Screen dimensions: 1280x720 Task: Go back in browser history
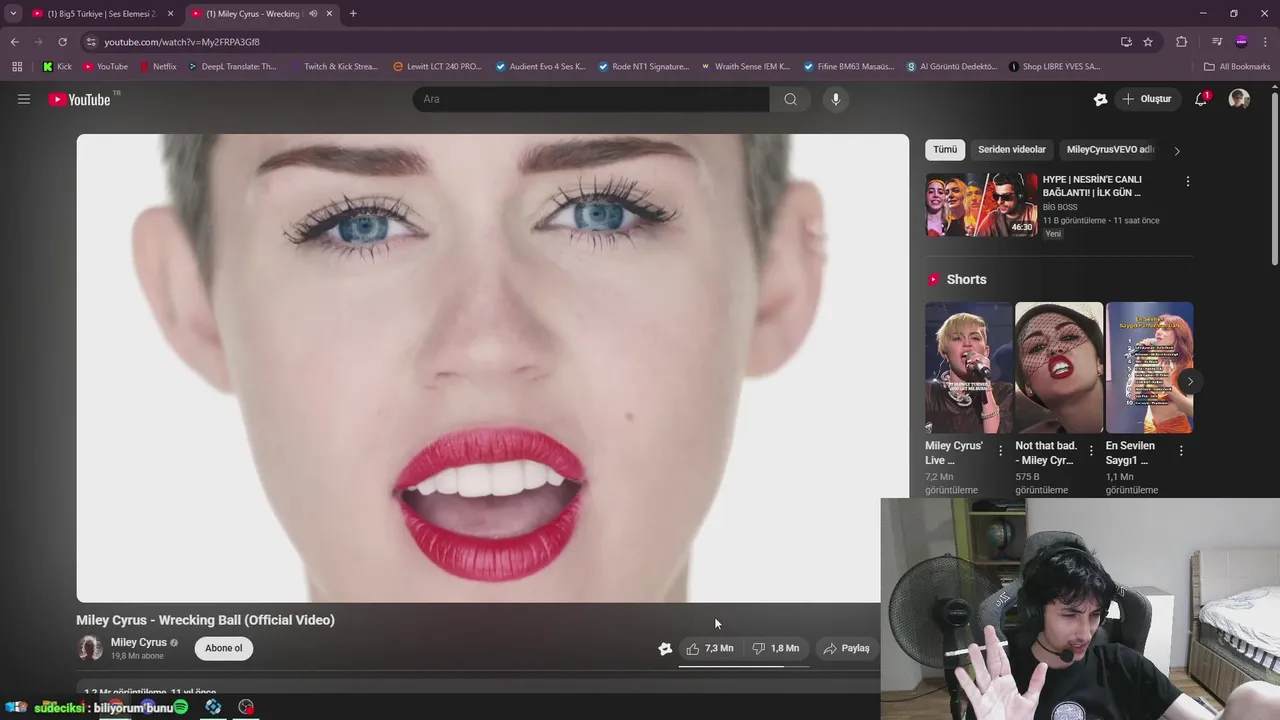tap(14, 42)
